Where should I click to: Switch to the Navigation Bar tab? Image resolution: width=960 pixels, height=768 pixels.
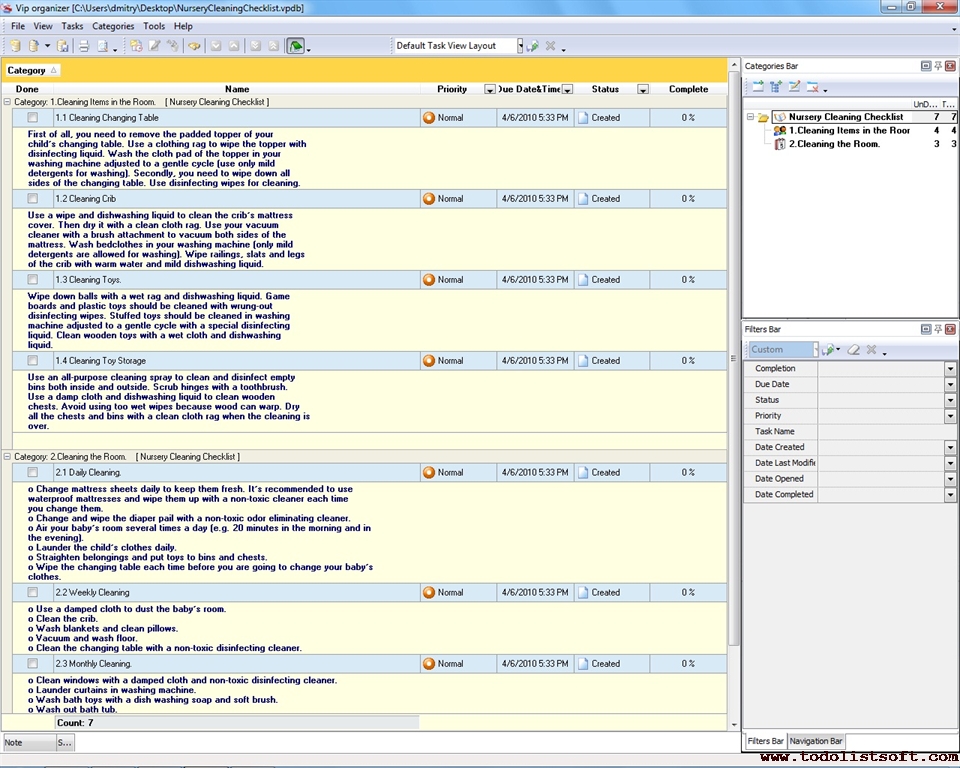point(816,741)
